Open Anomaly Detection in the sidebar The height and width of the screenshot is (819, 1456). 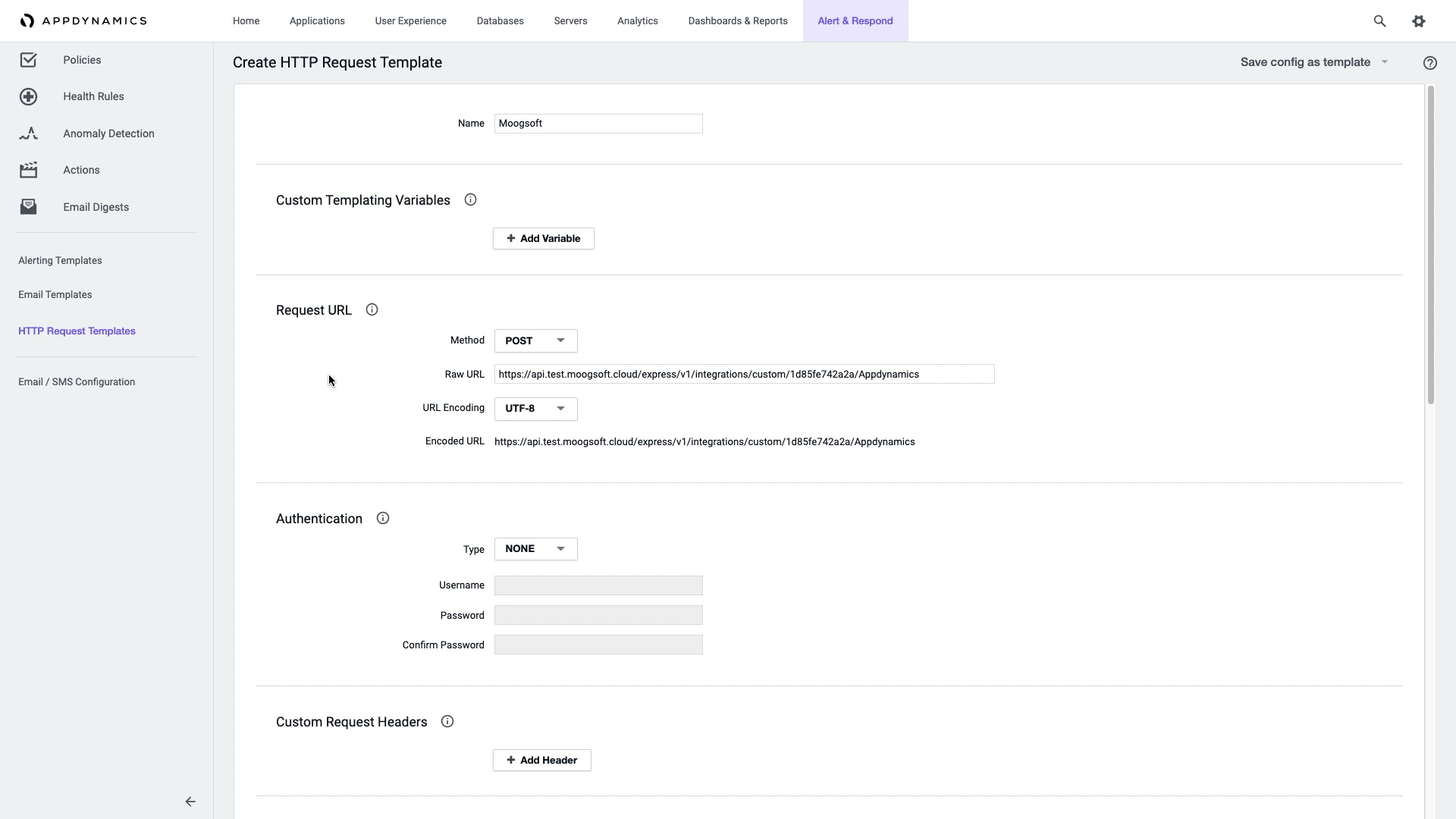tap(108, 133)
